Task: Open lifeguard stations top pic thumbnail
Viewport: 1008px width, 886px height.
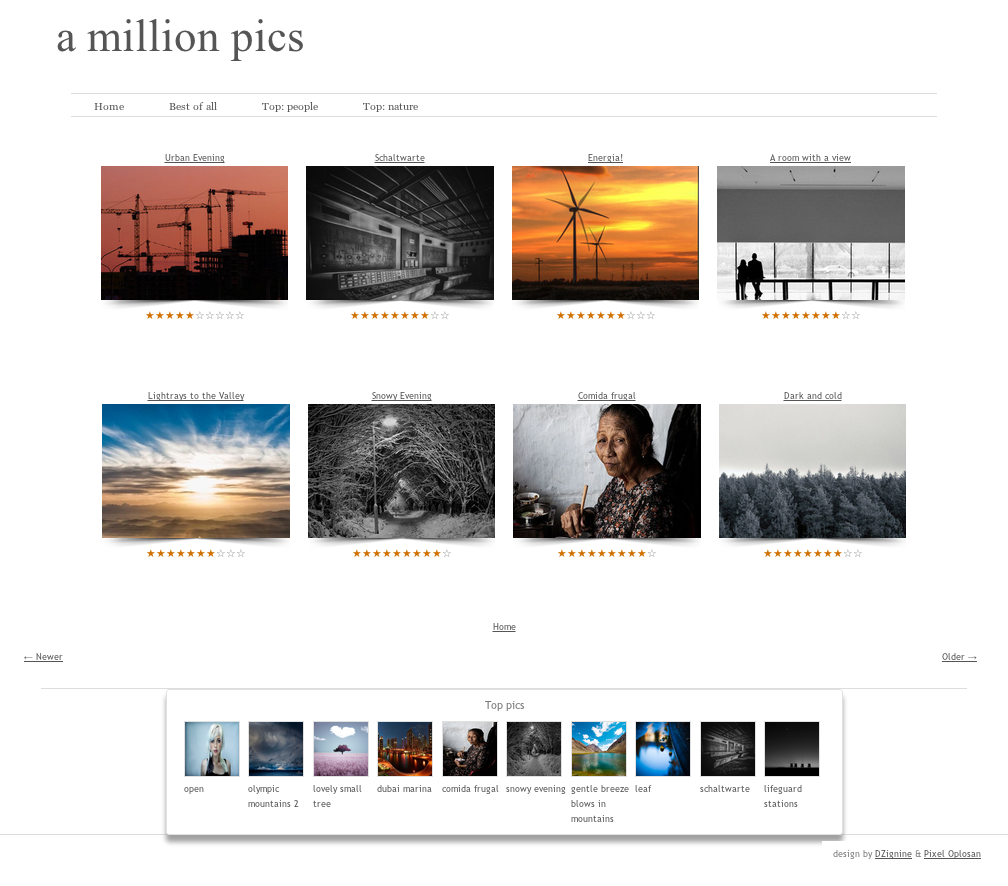Action: [x=791, y=748]
